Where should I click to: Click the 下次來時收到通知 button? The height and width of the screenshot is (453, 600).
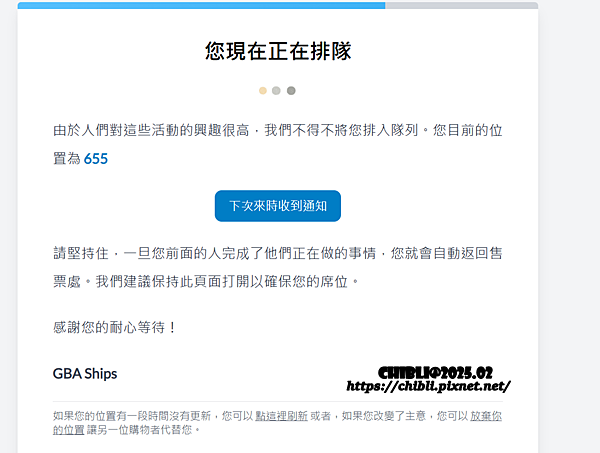[x=278, y=206]
